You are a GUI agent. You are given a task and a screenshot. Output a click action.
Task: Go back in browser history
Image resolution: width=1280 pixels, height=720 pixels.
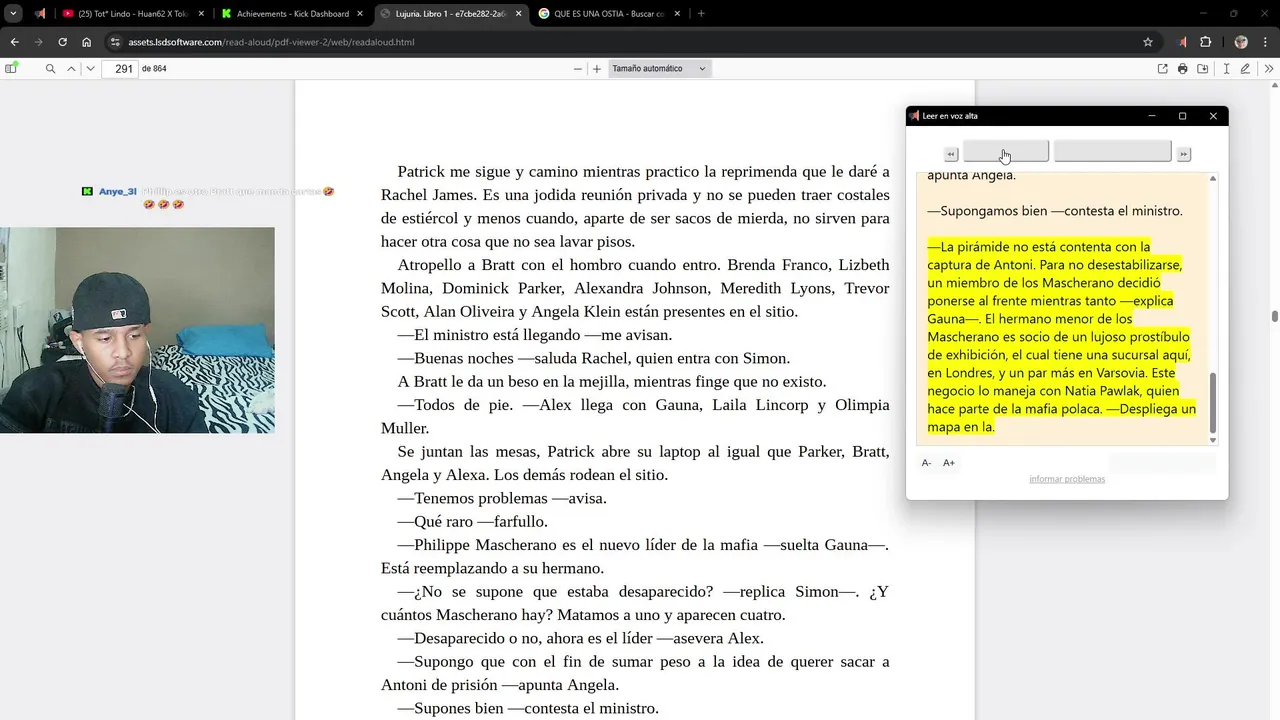pyautogui.click(x=14, y=42)
